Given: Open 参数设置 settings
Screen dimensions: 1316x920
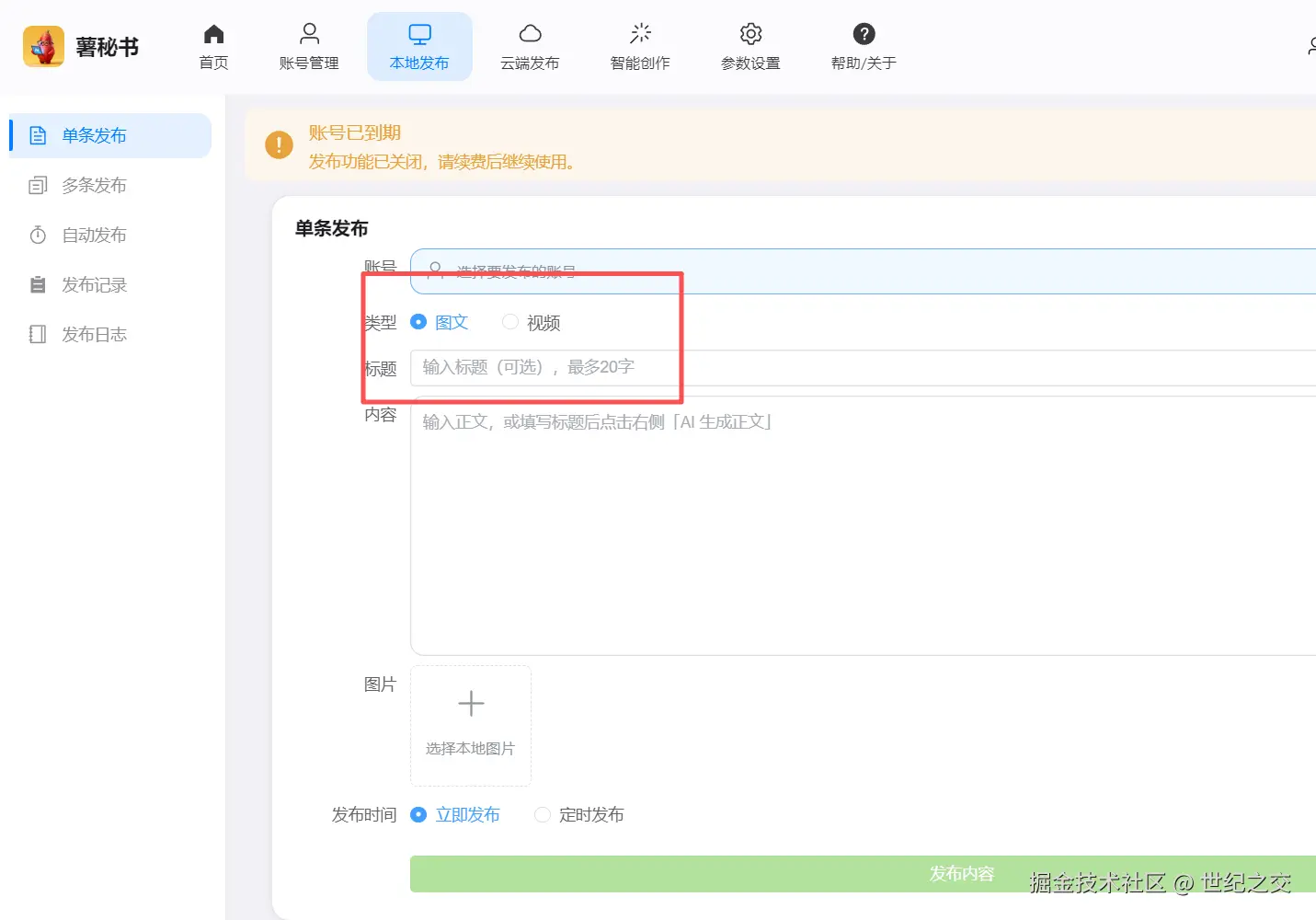Looking at the screenshot, I should [750, 44].
